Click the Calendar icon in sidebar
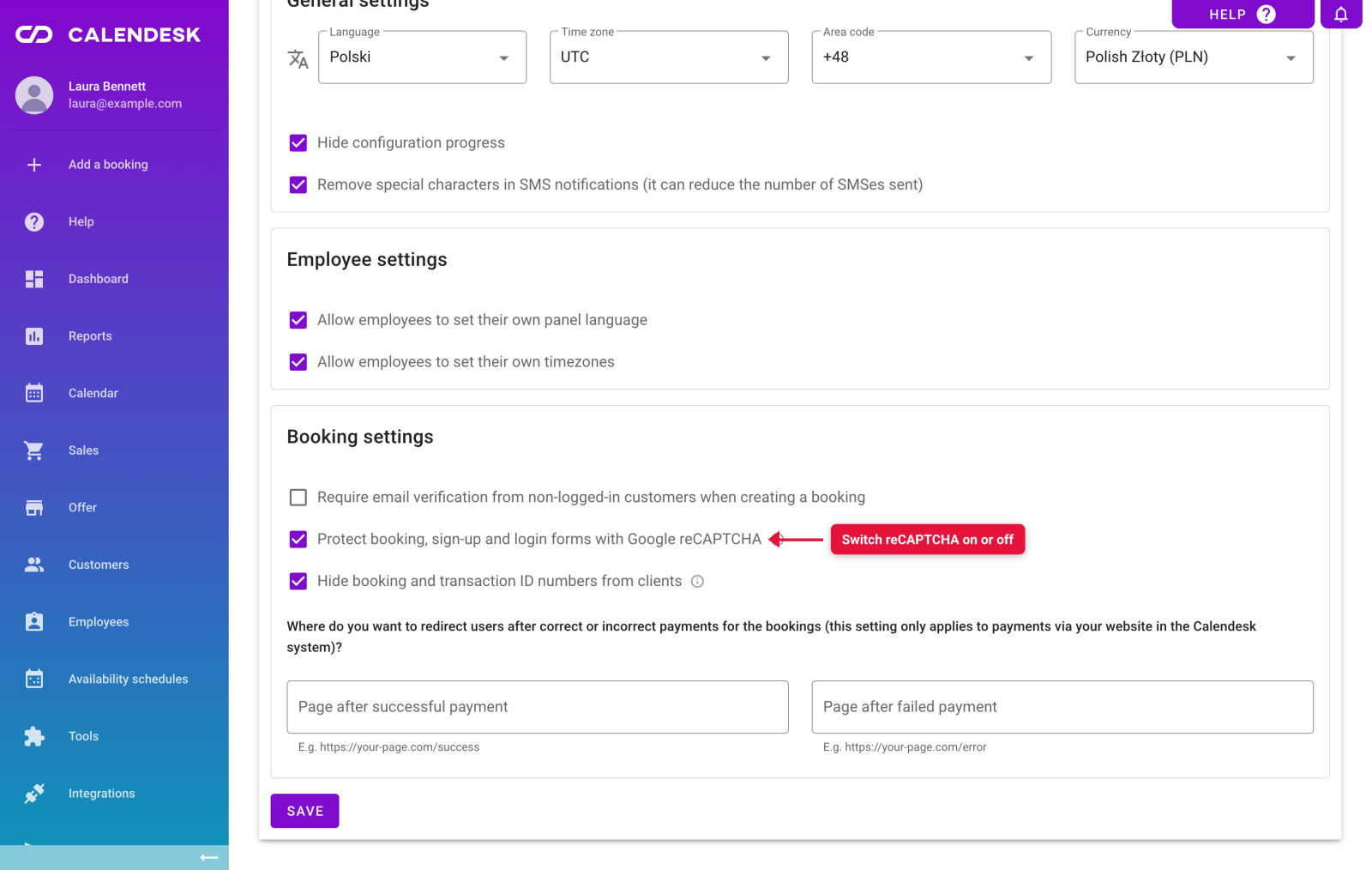The image size is (1372, 870). (34, 393)
